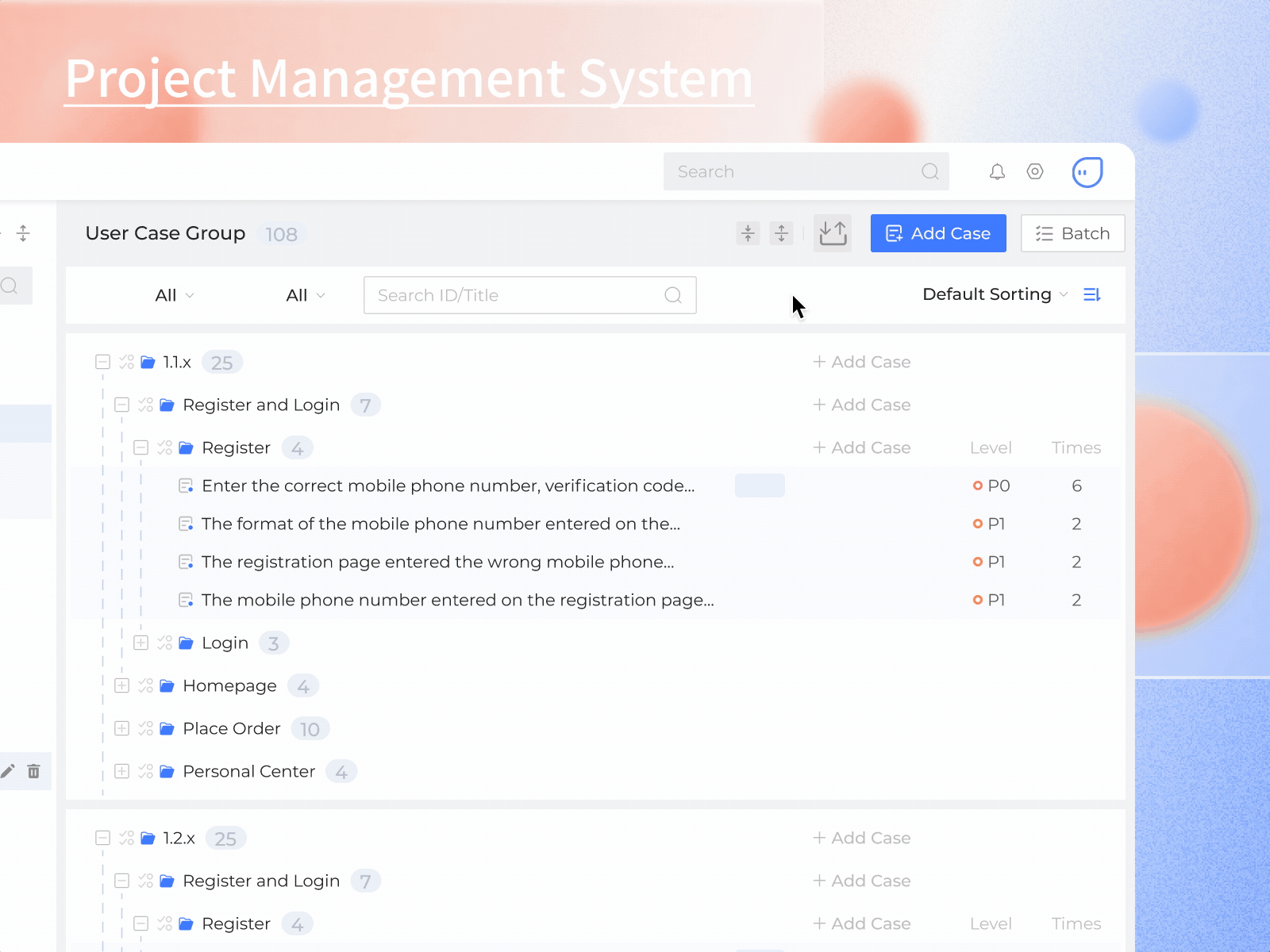
Task: Click the expand all rows icon
Action: [782, 233]
